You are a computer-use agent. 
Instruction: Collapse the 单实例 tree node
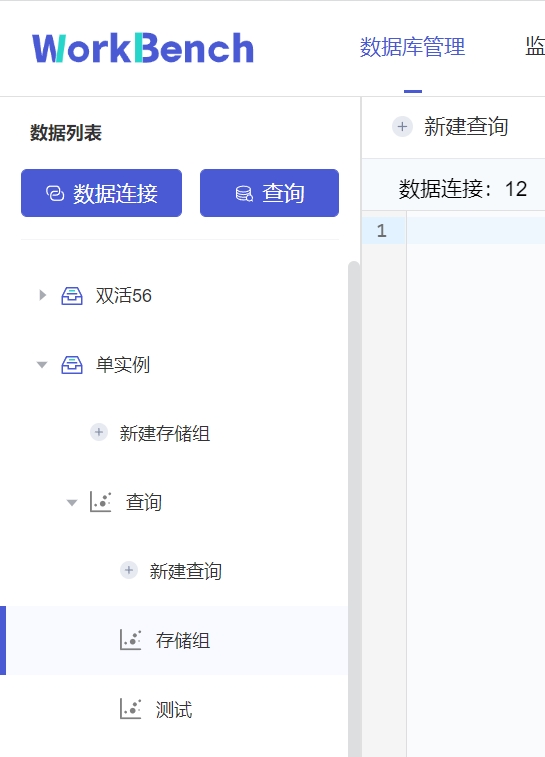click(42, 364)
